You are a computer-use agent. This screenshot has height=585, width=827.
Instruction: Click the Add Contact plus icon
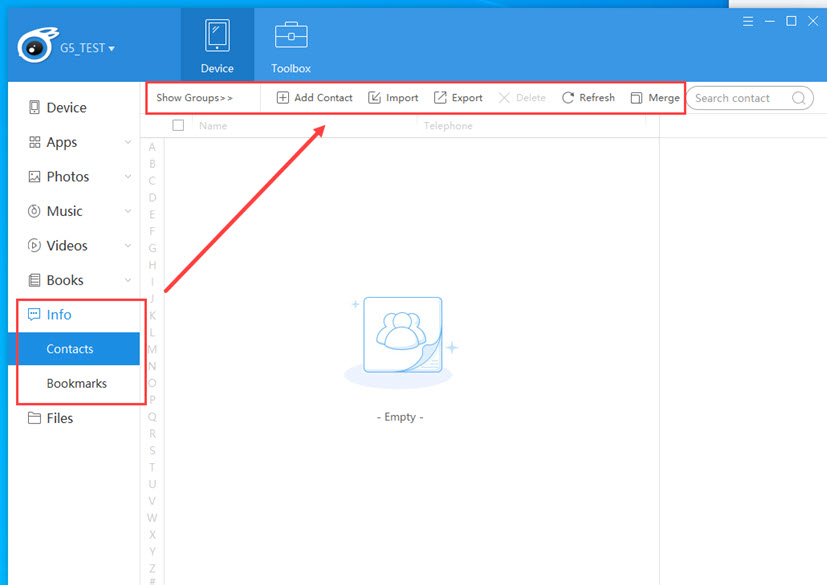283,98
